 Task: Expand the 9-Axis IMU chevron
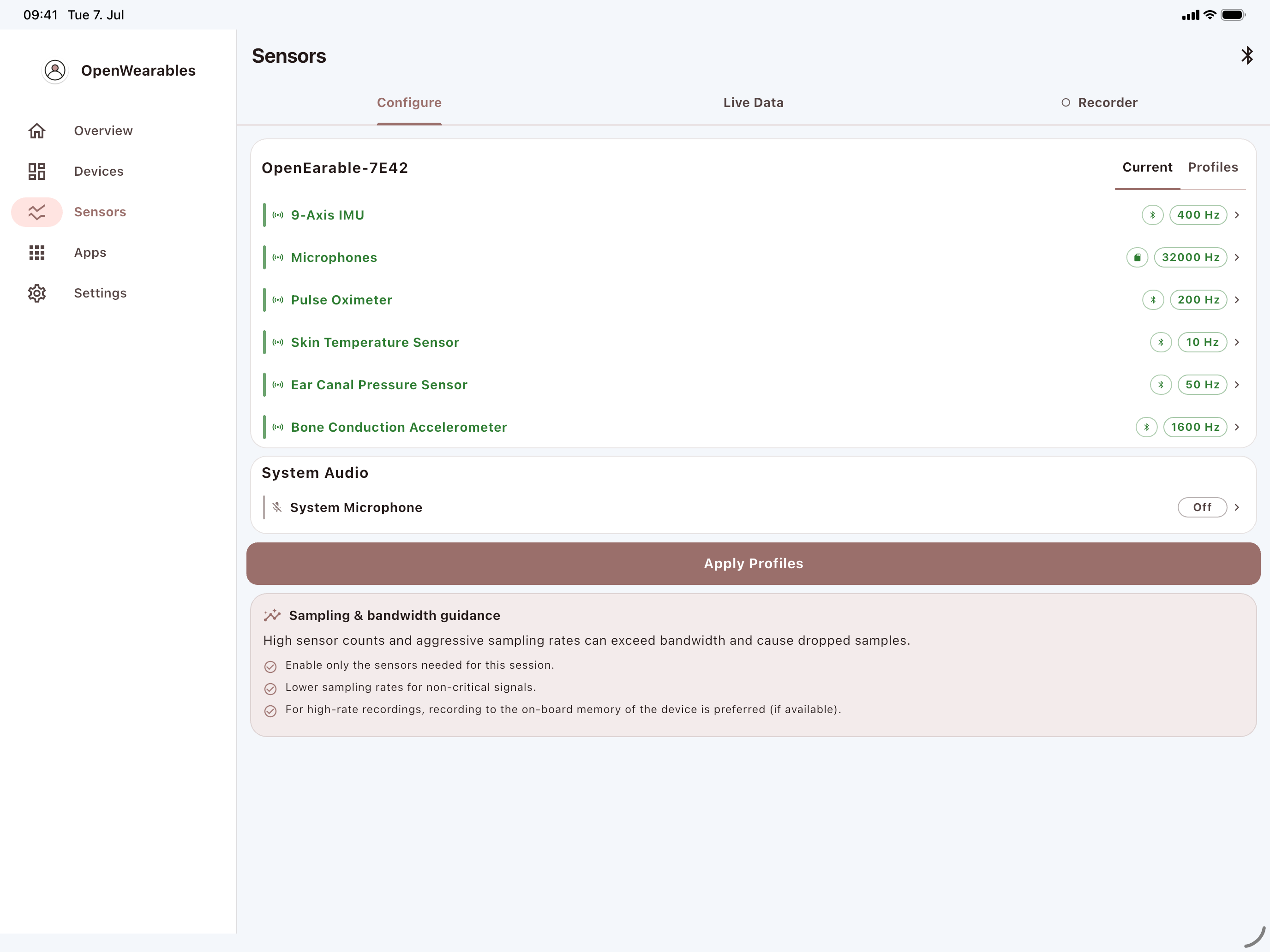(1237, 215)
